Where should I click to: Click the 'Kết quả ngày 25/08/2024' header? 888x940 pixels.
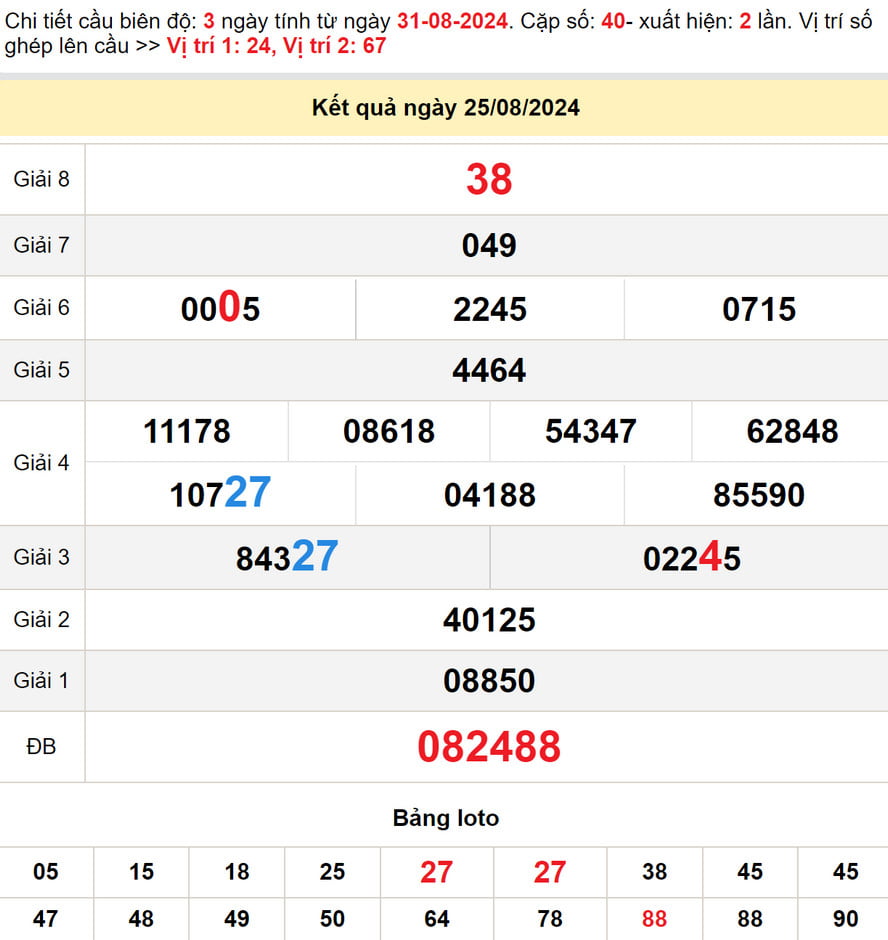(445, 108)
